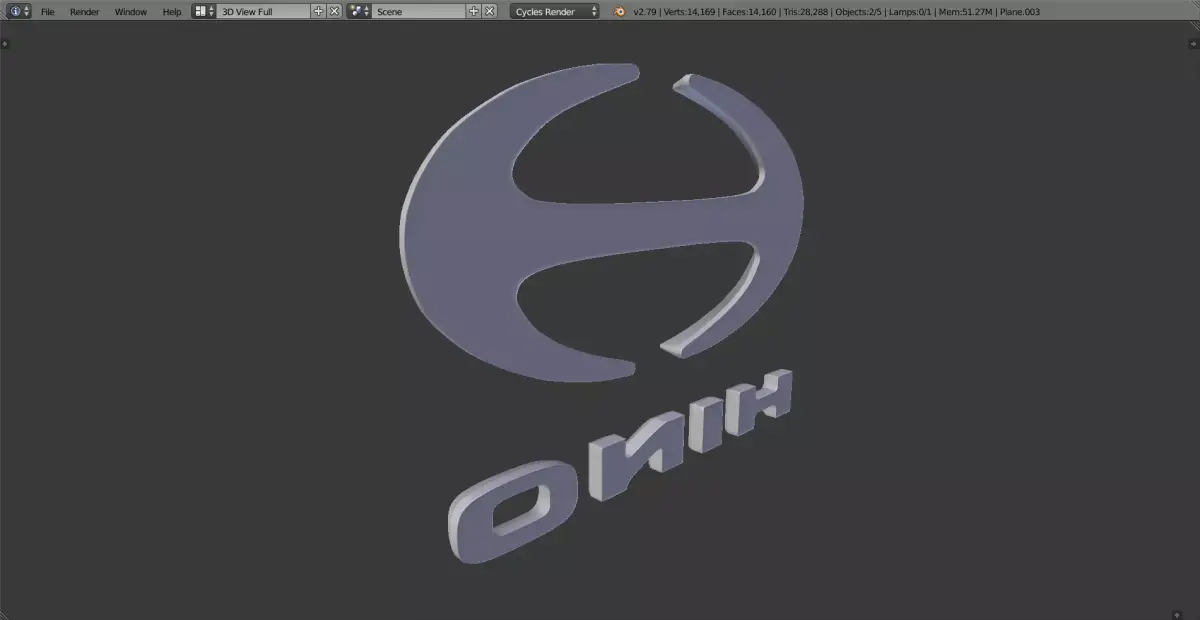Click the 'Faces:14,160' statistic text
Viewport: 1200px width, 620px height.
[x=748, y=12]
